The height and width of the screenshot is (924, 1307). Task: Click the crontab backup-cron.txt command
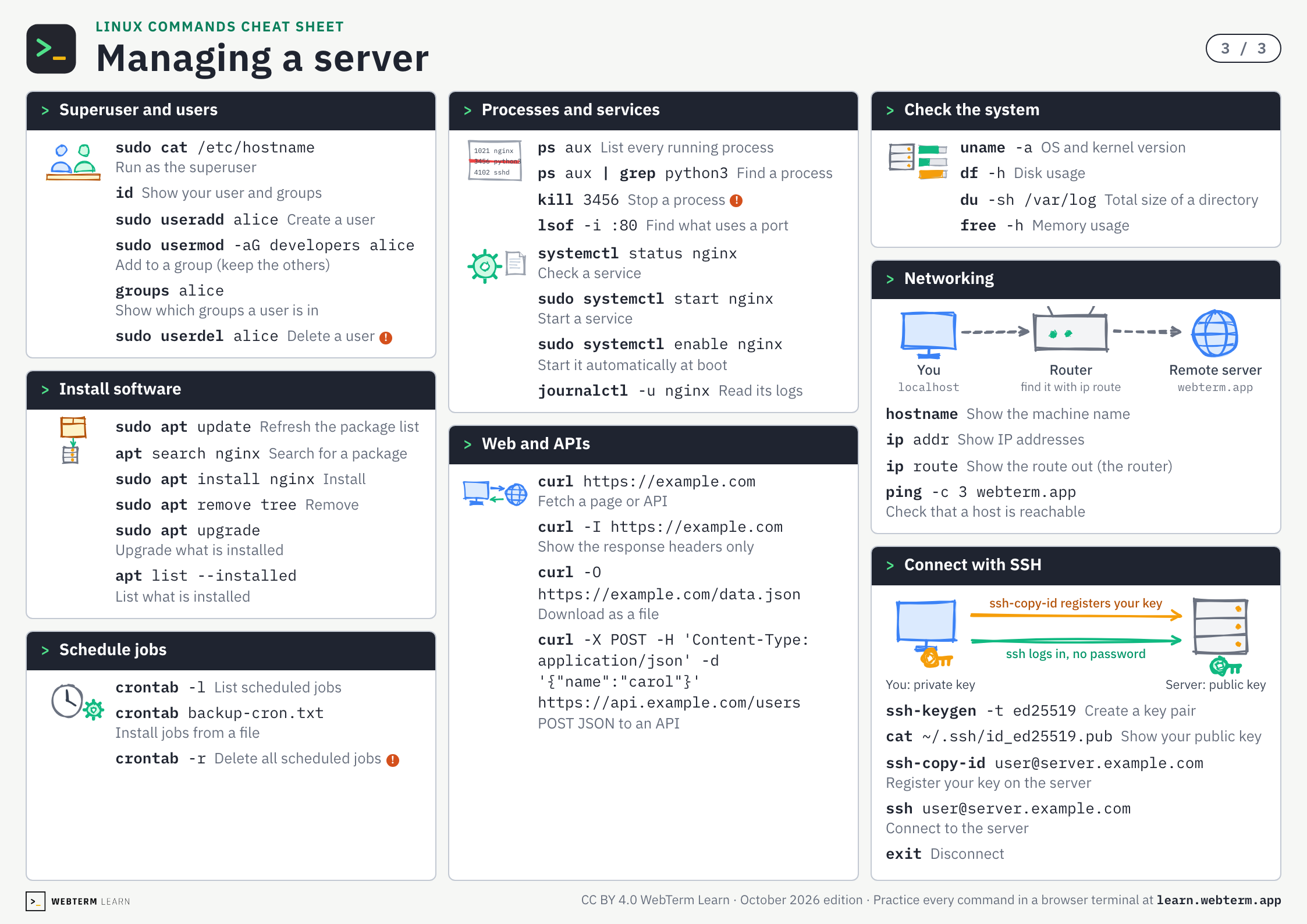[219, 713]
